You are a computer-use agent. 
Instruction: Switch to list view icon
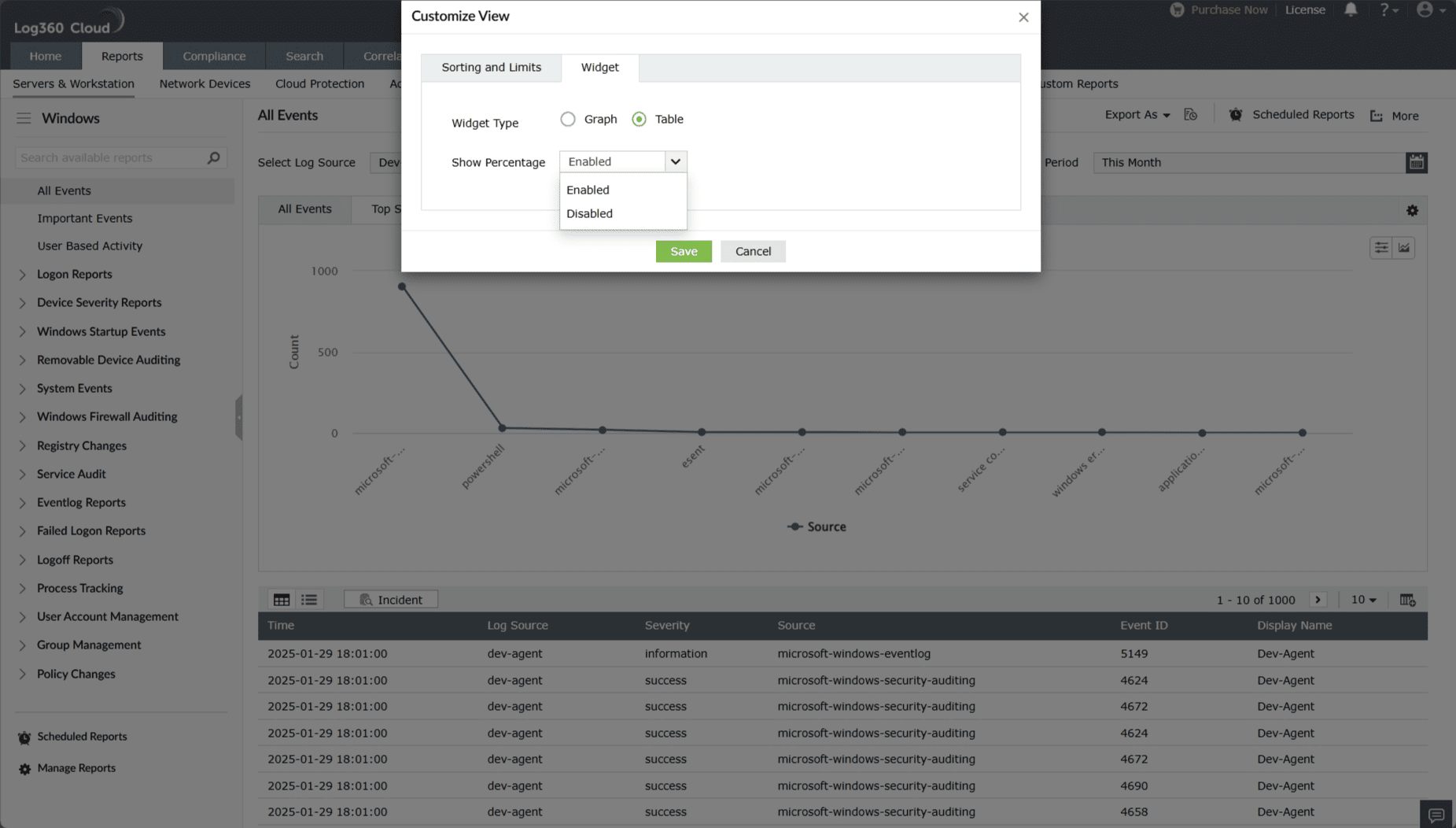(x=309, y=600)
